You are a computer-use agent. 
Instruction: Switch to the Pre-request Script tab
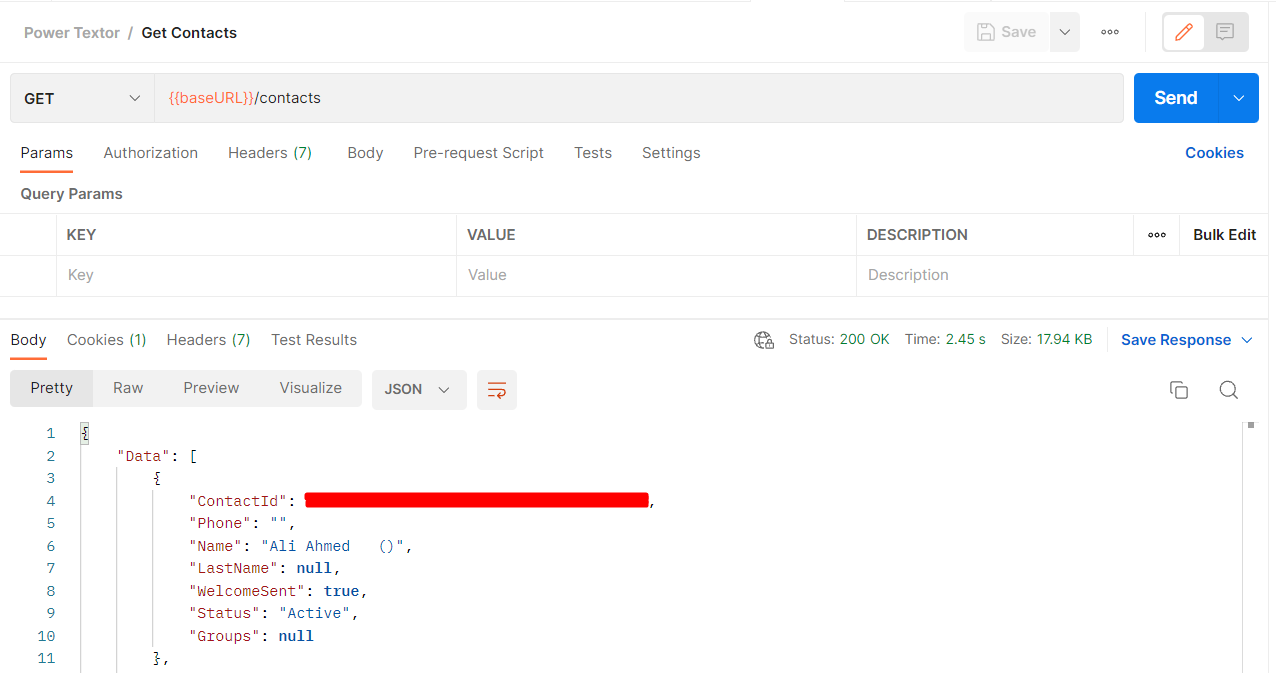click(478, 152)
